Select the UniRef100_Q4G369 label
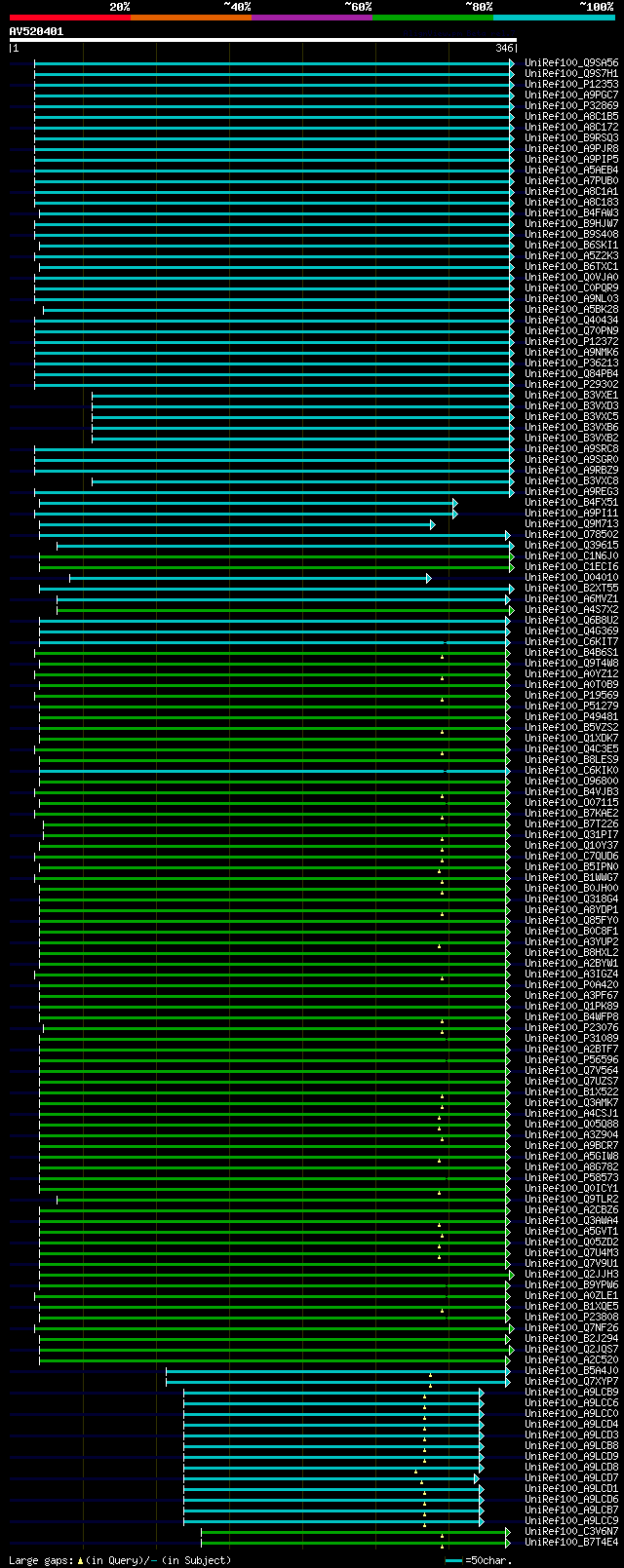Screen dimensions: 624x1568 tap(571, 631)
